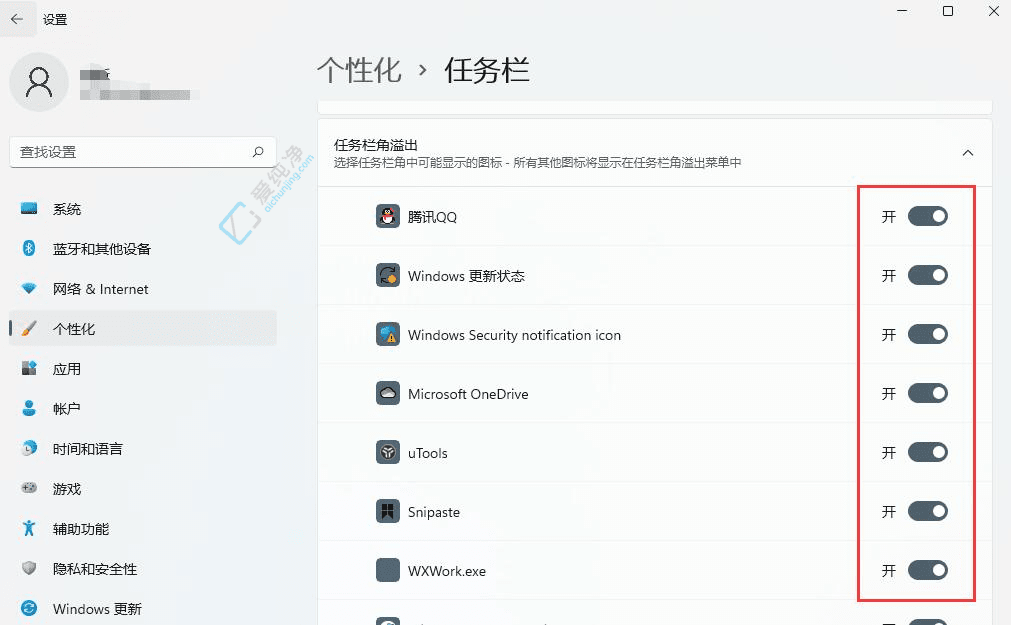This screenshot has height=625, width=1011.
Task: Turn off the Snipaste taskbar icon
Action: [x=928, y=511]
